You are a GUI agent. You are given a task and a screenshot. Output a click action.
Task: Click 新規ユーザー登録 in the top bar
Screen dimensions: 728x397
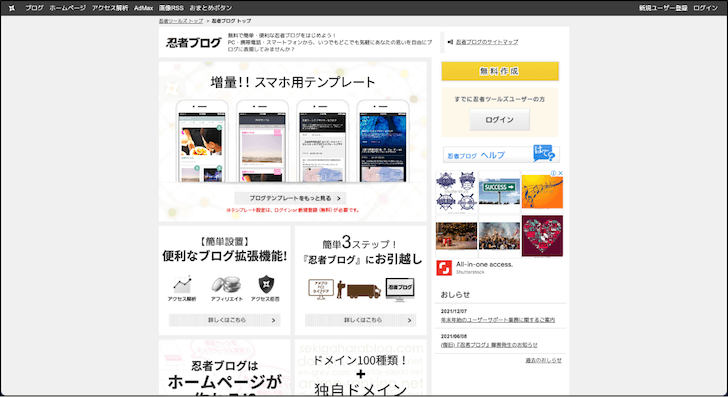point(663,8)
